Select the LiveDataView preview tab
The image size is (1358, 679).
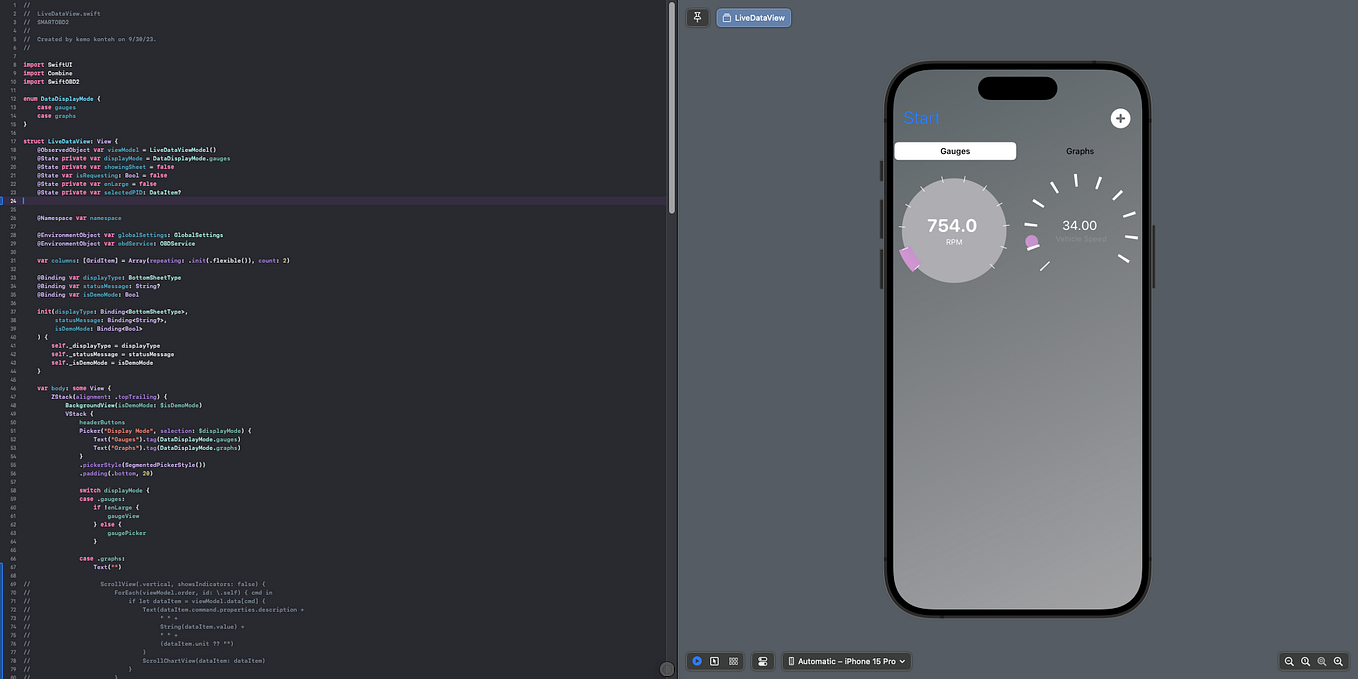tap(753, 17)
